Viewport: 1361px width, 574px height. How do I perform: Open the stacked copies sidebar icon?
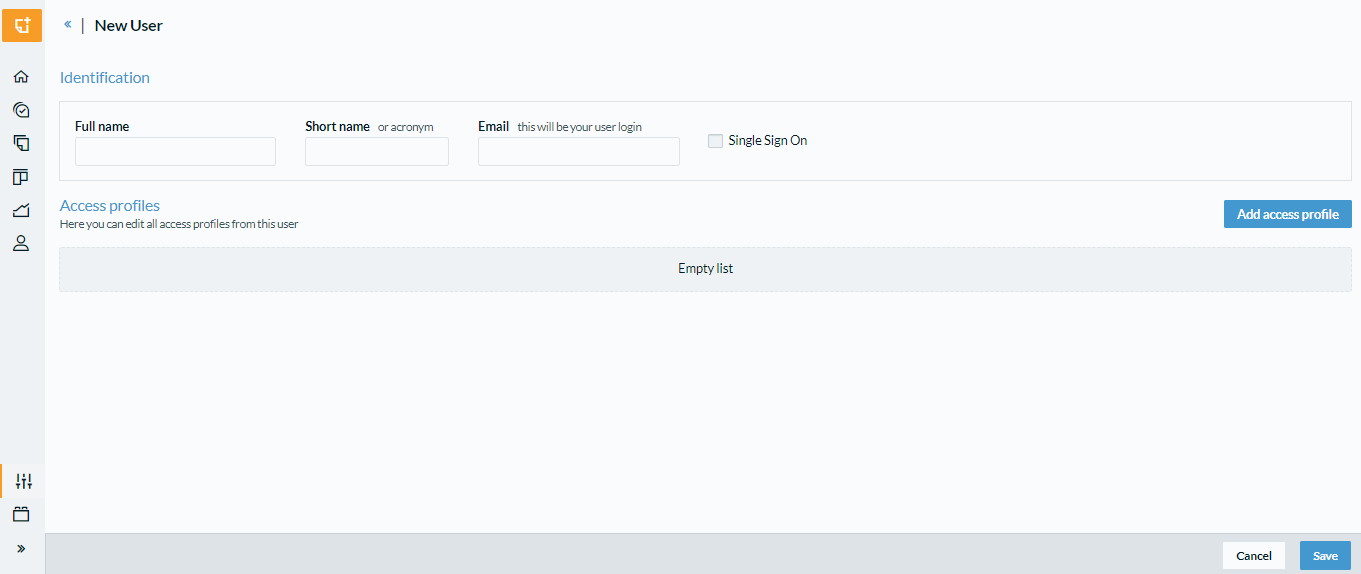tap(21, 143)
